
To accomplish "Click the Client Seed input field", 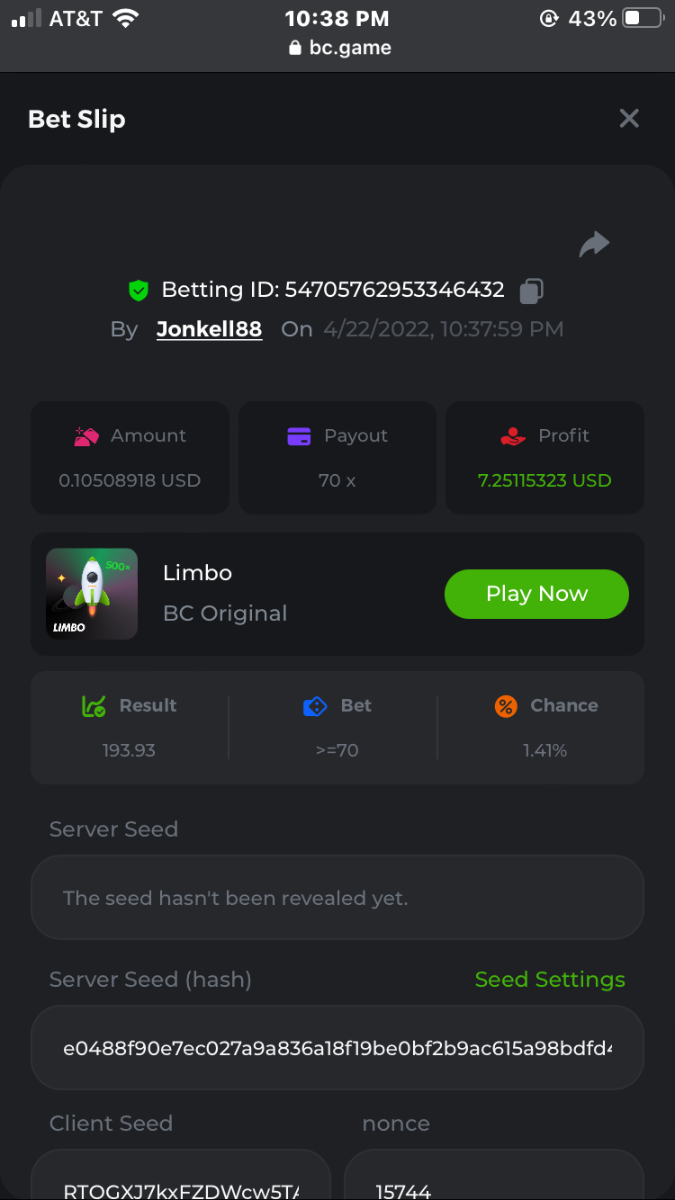I will [180, 1184].
